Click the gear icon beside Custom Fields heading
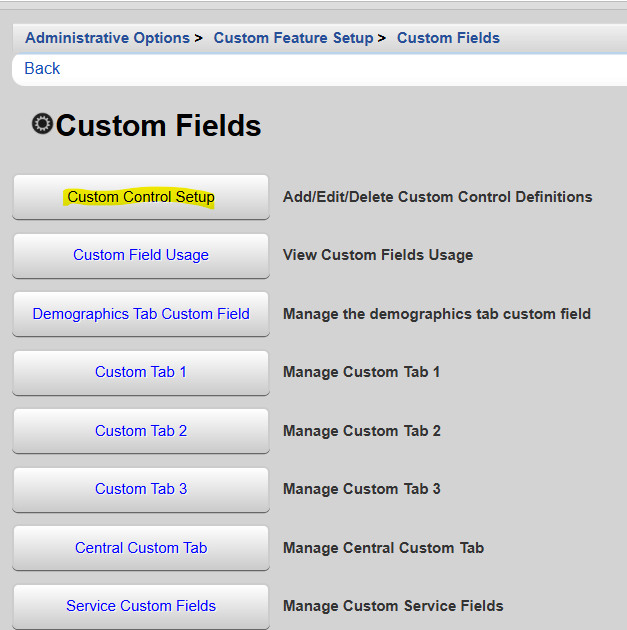627x630 pixels. 42,124
